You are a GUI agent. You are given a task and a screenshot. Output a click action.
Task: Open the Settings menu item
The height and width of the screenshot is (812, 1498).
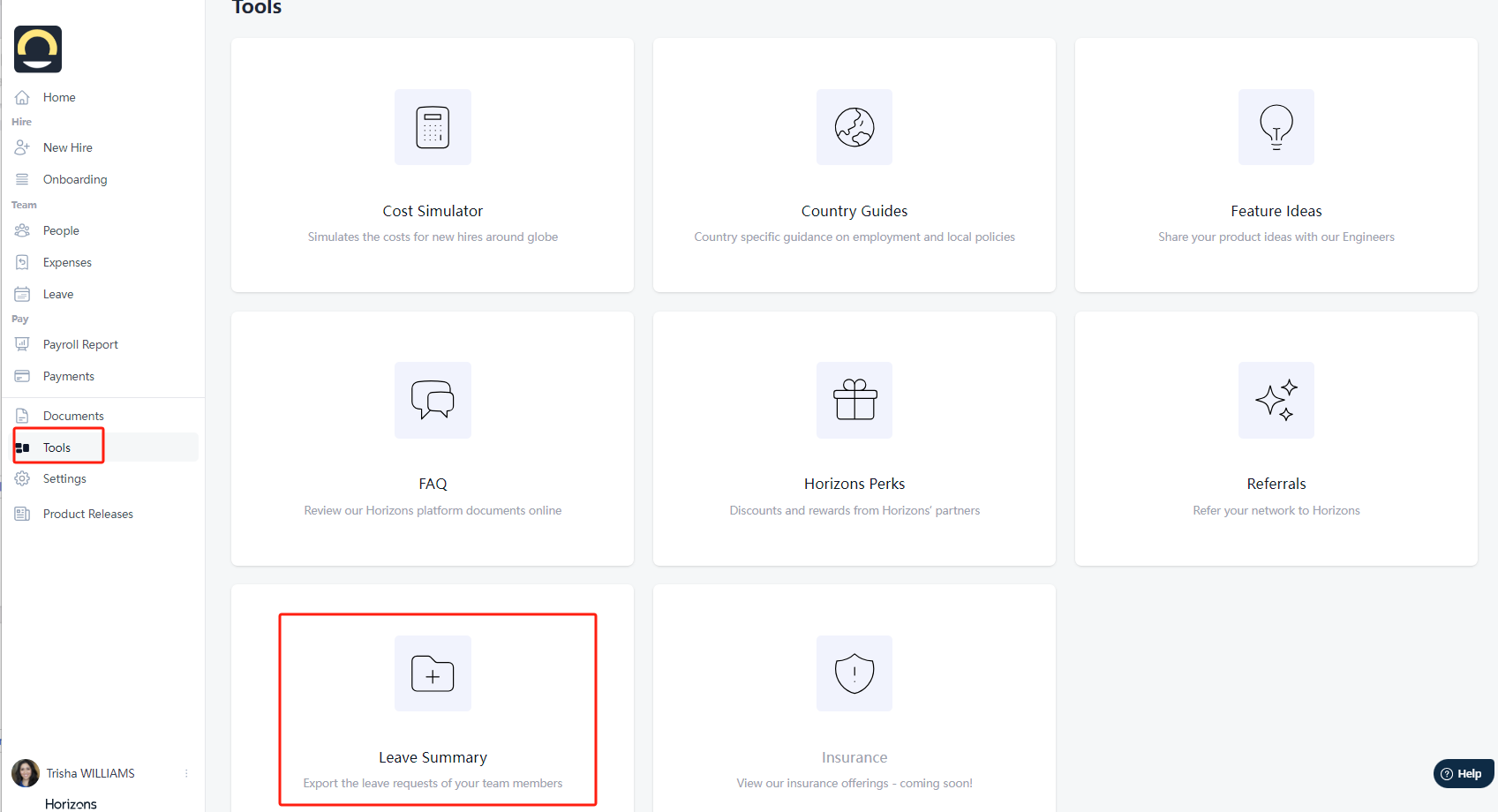[64, 478]
